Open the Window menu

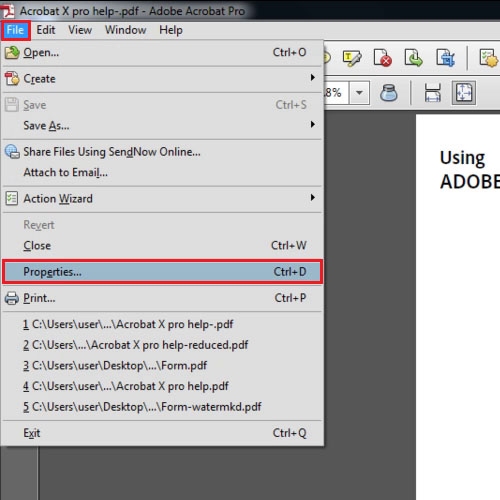[126, 30]
